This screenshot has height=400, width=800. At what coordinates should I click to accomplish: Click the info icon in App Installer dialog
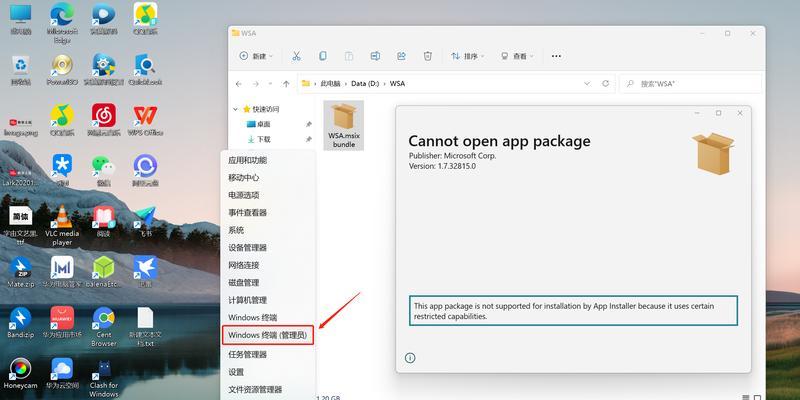tap(410, 357)
